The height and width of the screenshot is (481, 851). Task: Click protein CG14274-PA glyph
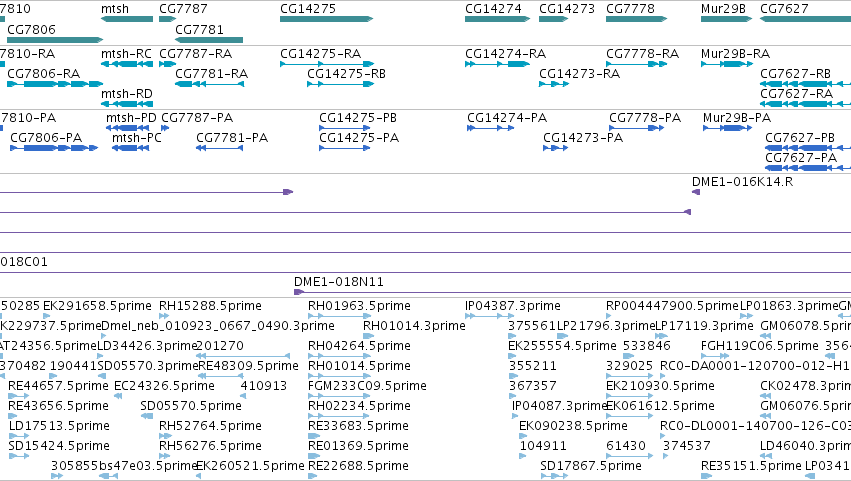coord(491,128)
